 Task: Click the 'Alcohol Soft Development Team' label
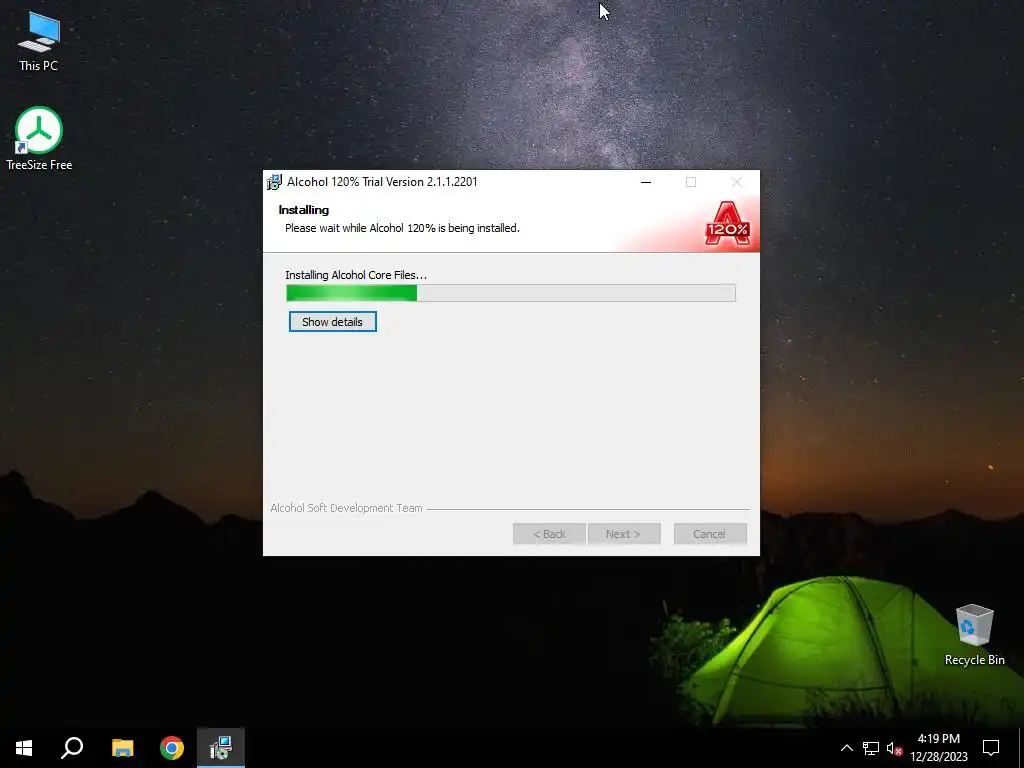tap(346, 508)
